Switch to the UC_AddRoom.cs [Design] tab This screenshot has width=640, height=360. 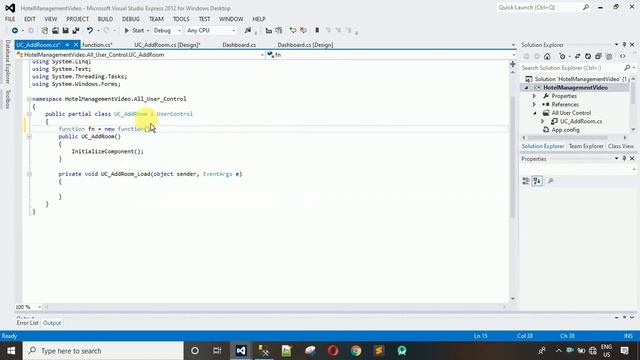coord(167,45)
